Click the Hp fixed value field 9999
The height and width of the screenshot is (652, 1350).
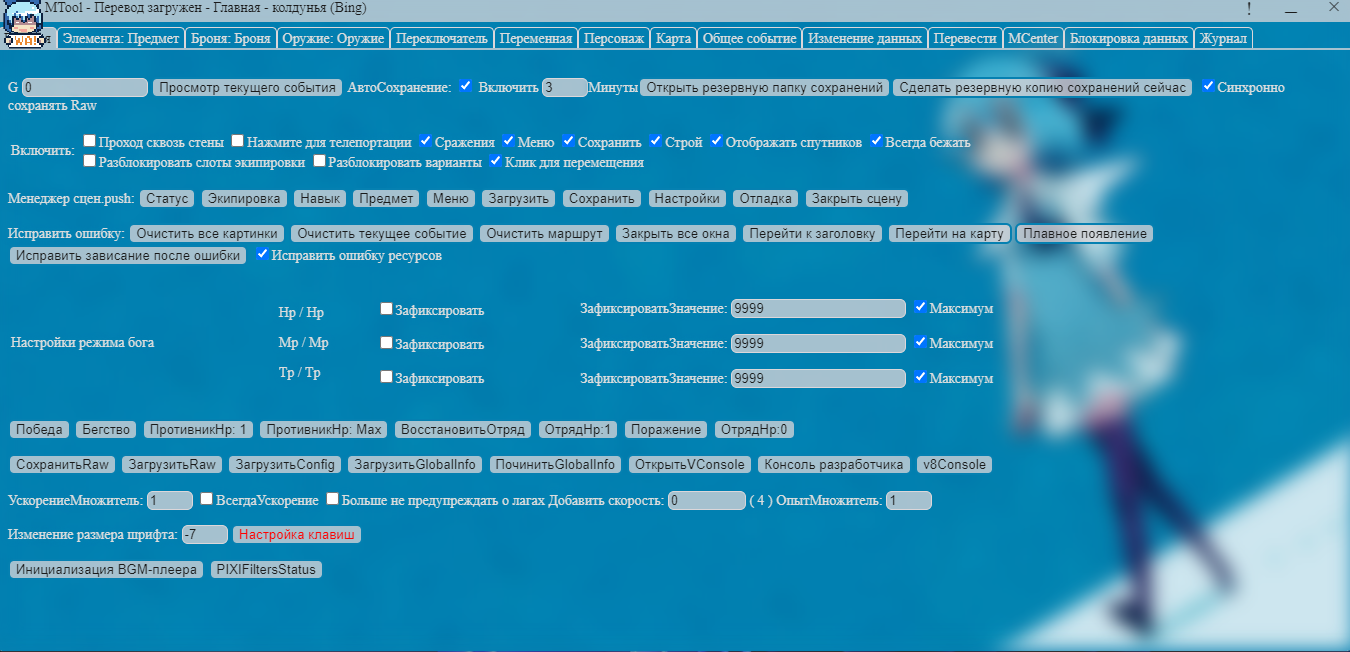coord(818,309)
